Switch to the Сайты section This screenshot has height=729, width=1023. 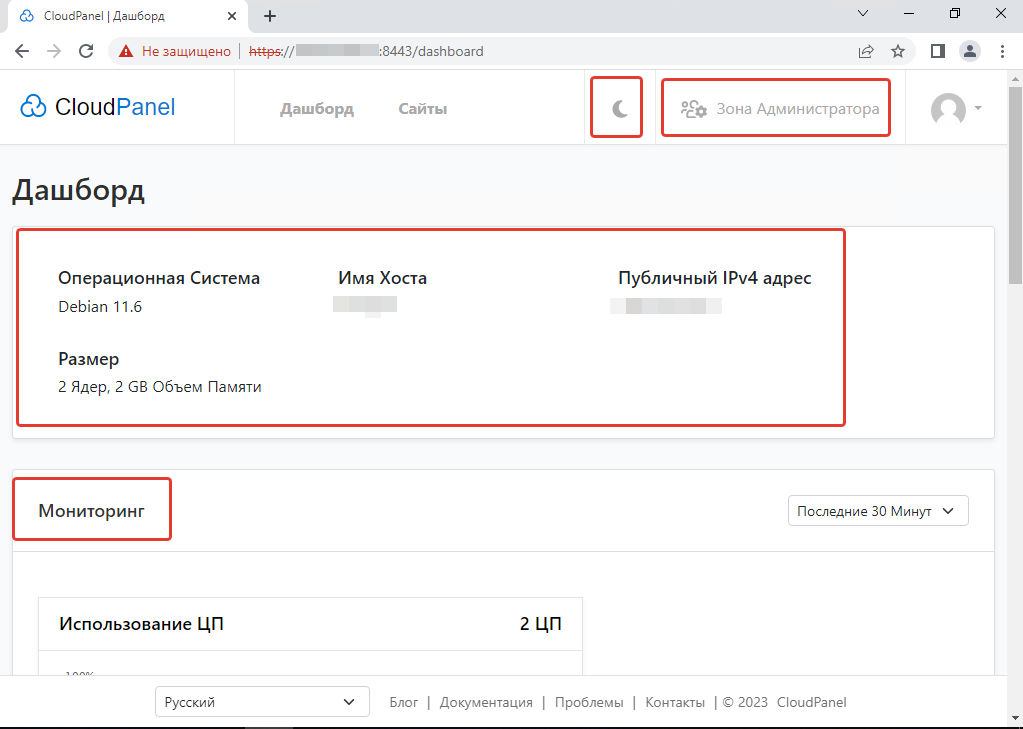click(x=421, y=108)
